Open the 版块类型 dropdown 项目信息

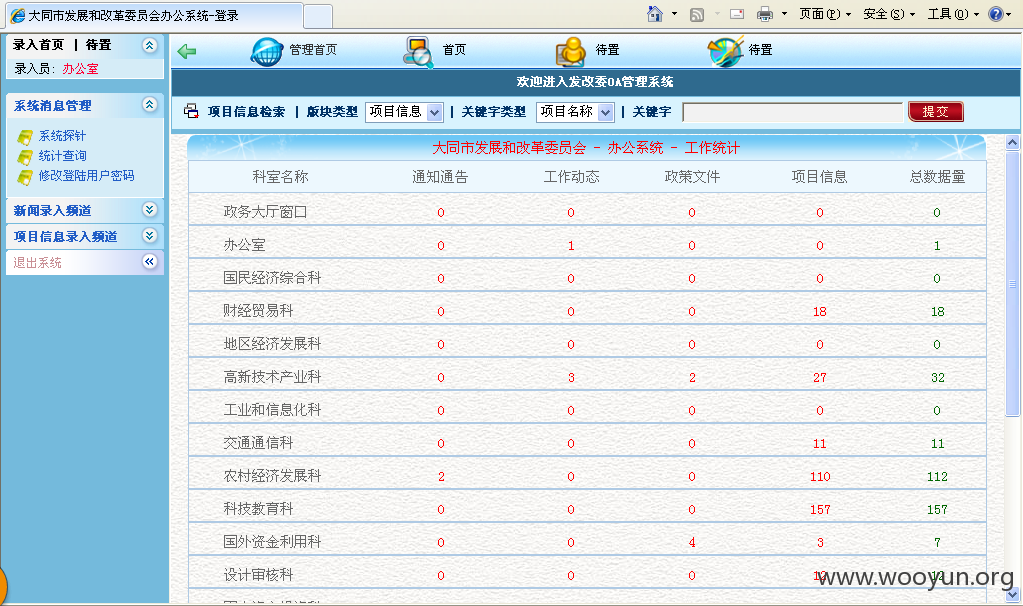[405, 112]
